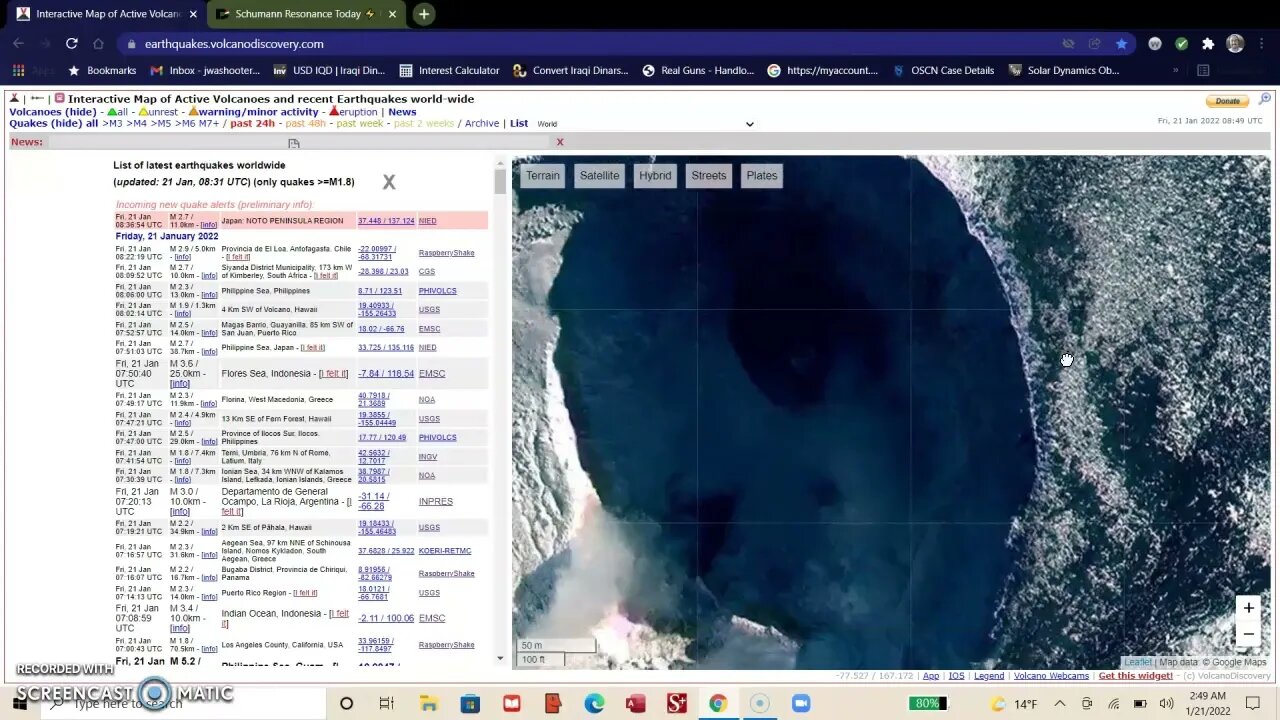Image resolution: width=1280 pixels, height=720 pixels.
Task: Open the map Legend link
Action: pos(989,676)
